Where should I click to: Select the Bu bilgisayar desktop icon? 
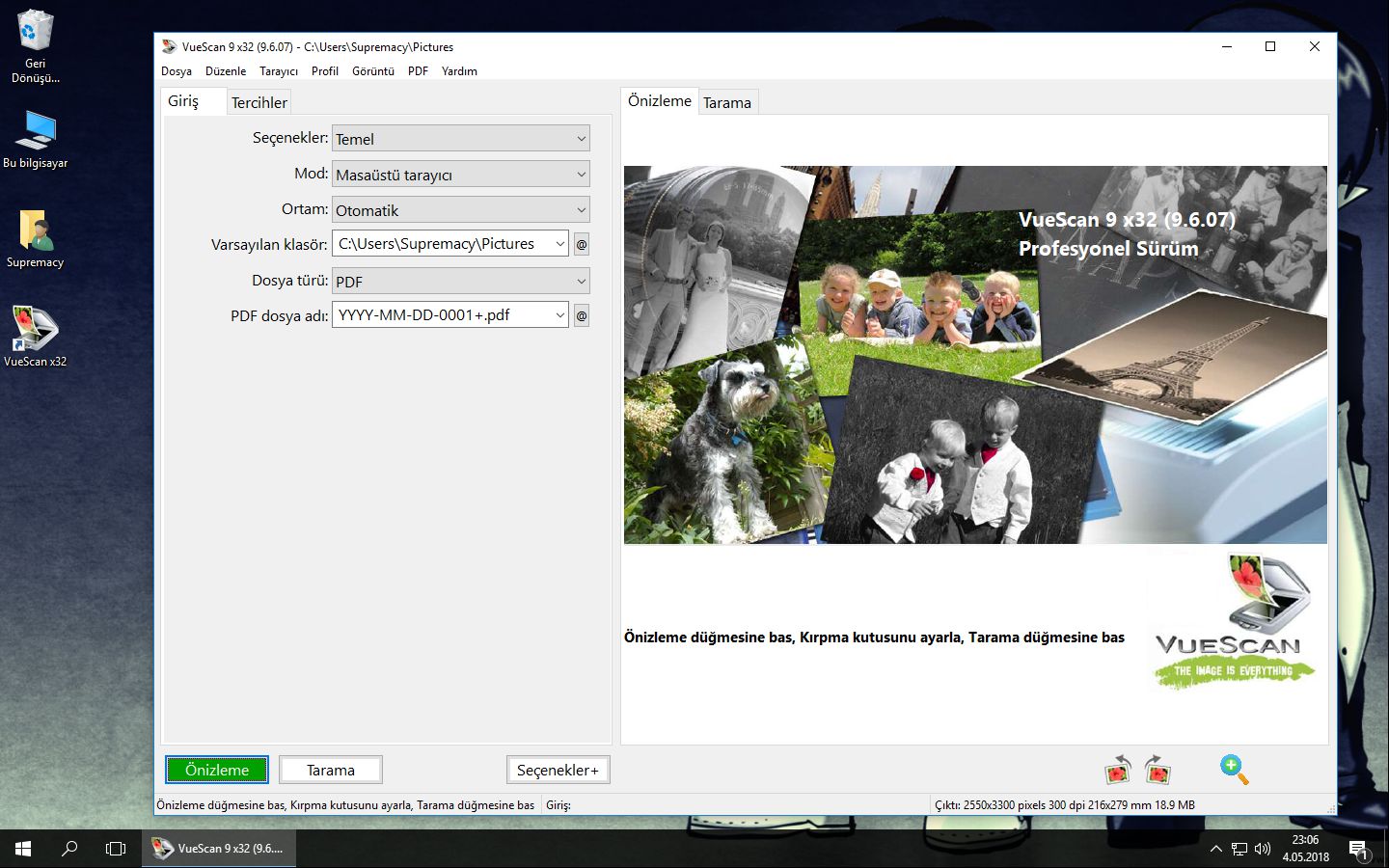36,140
